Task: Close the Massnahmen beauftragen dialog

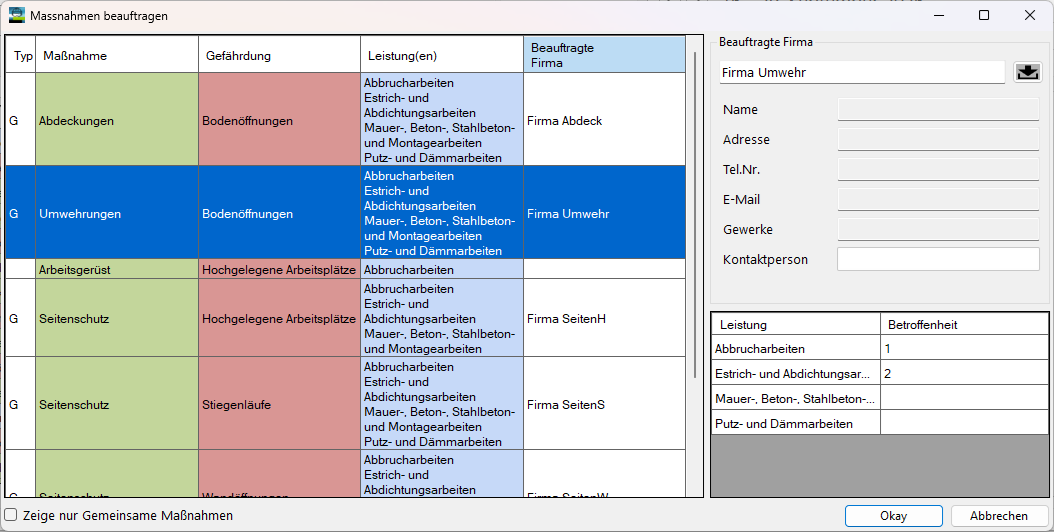Action: (1030, 15)
